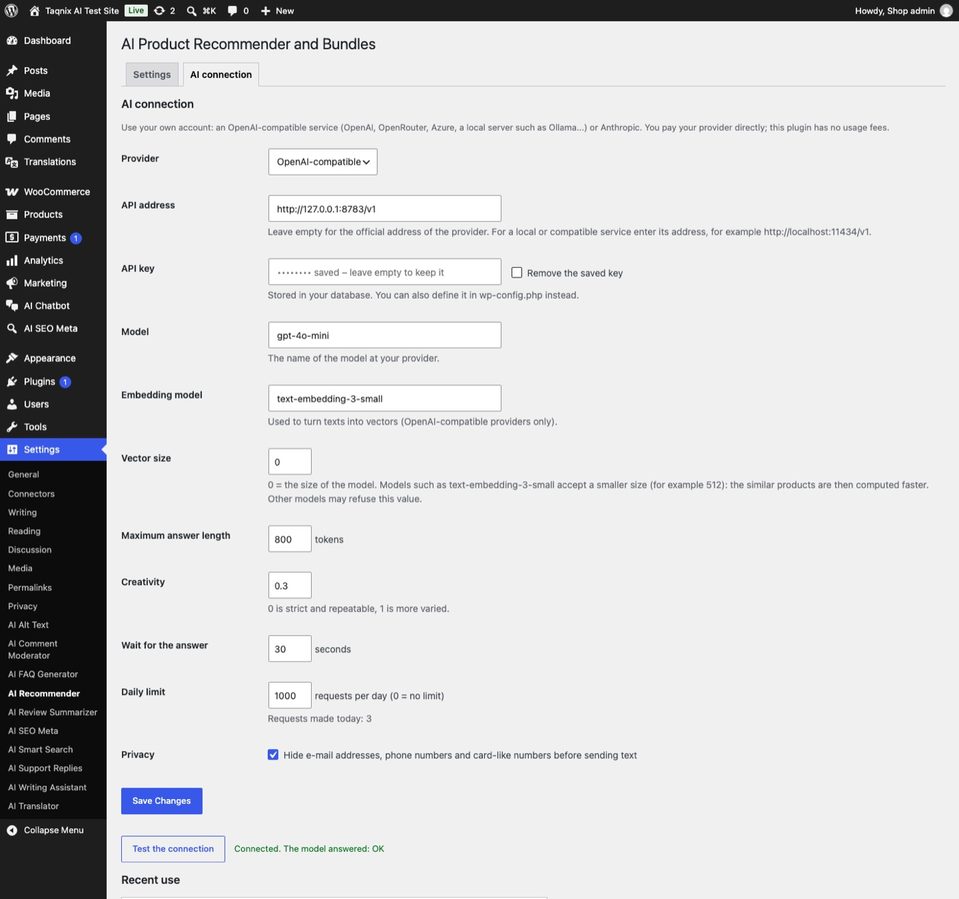The image size is (959, 899).
Task: Click the Comments sidebar icon
Action: point(12,139)
